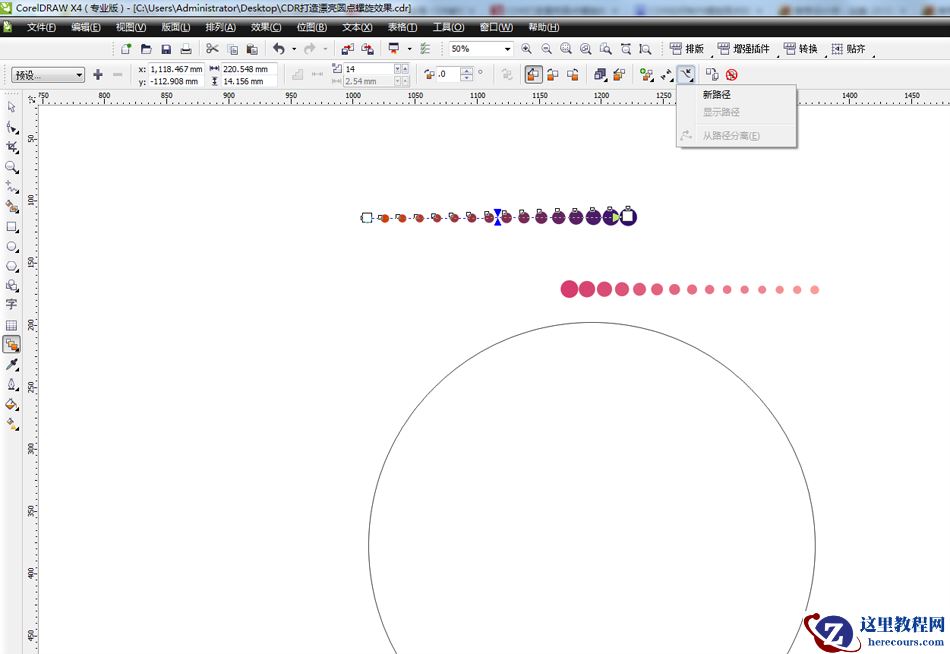The image size is (950, 654).
Task: Select the Polygon tool
Action: (x=12, y=266)
